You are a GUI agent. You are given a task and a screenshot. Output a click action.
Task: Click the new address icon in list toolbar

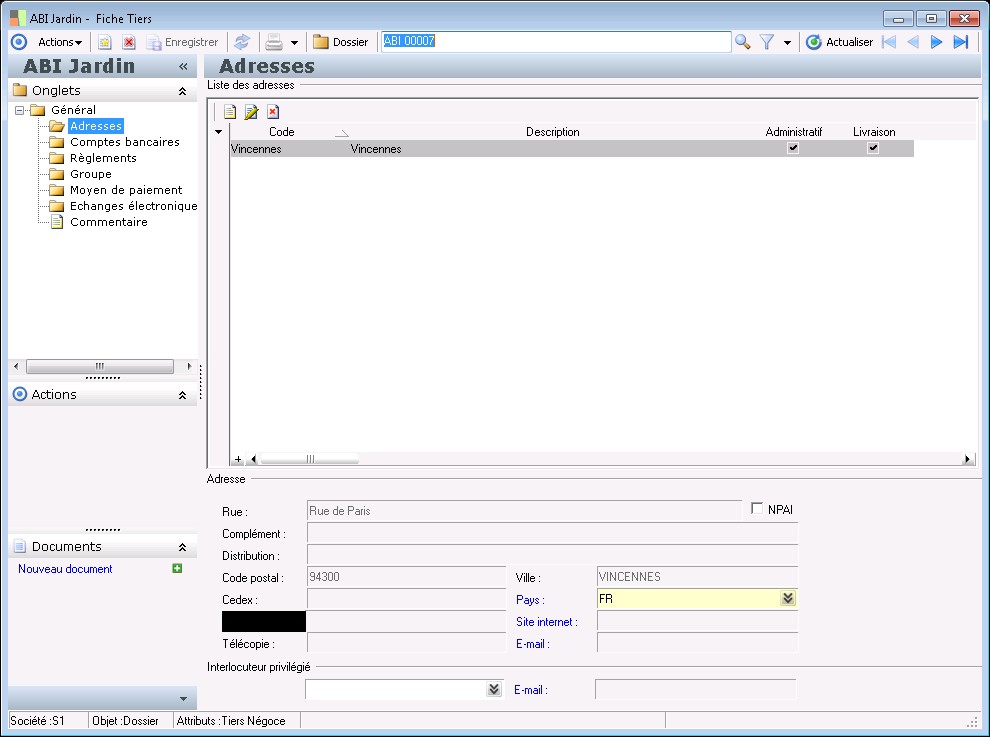point(230,112)
